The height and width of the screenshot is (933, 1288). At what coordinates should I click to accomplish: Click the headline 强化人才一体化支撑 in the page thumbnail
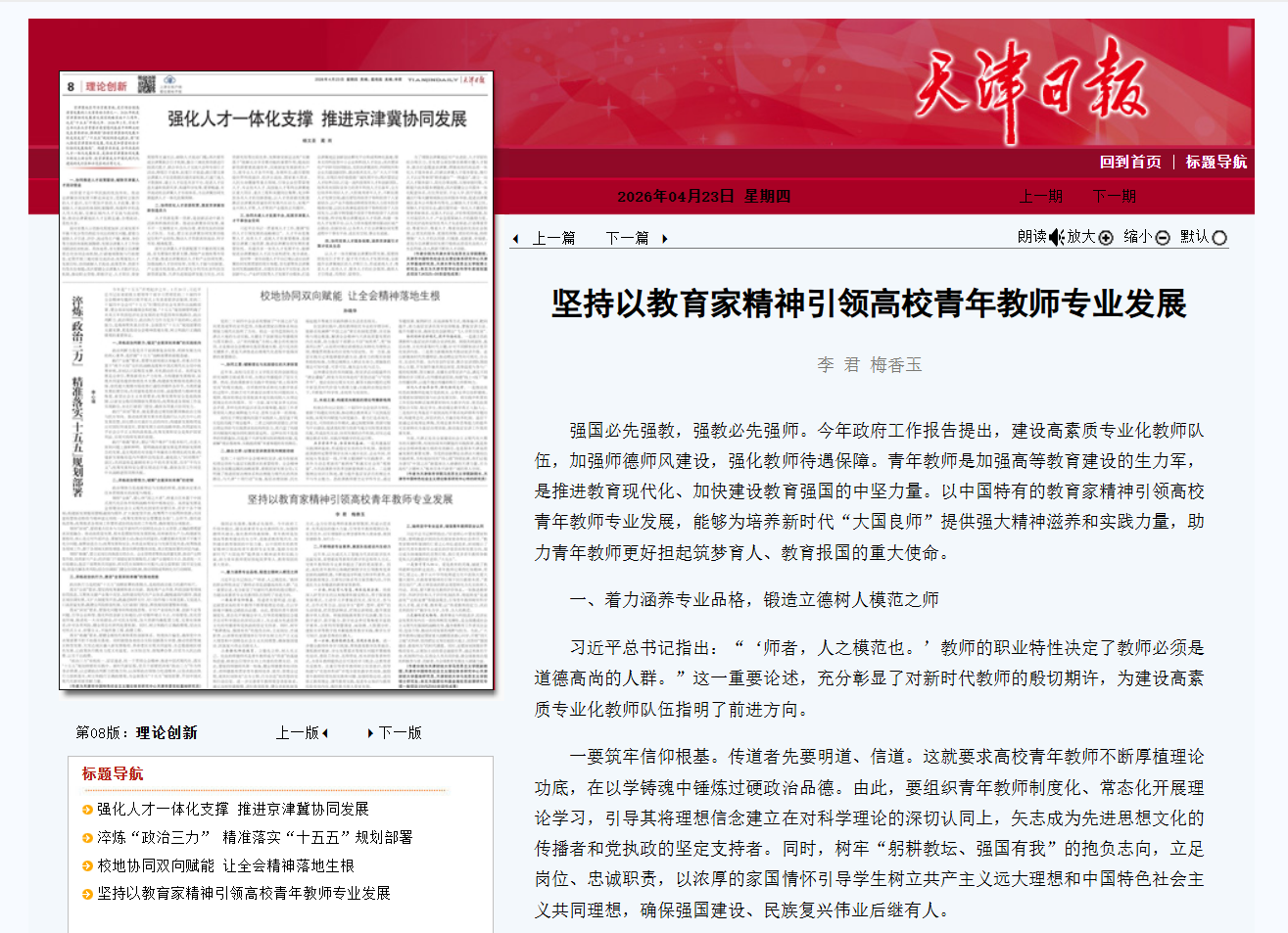316,118
